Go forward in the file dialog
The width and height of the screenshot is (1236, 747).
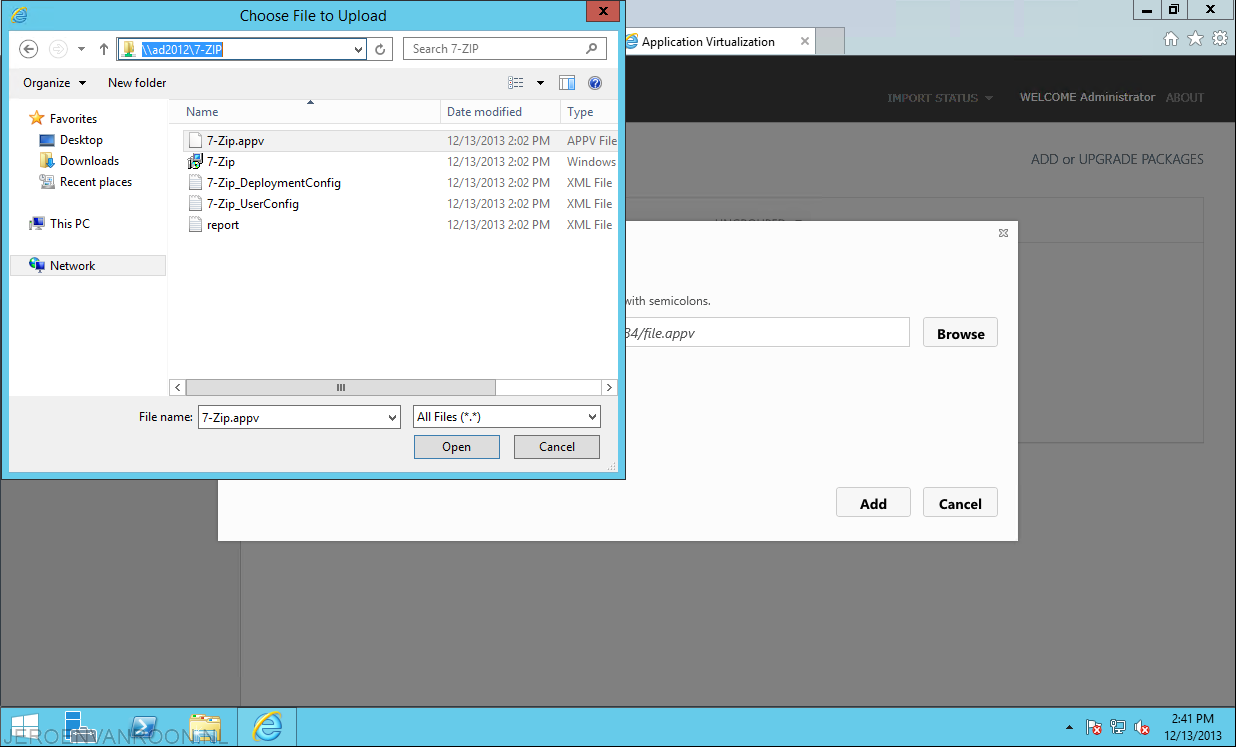point(58,48)
